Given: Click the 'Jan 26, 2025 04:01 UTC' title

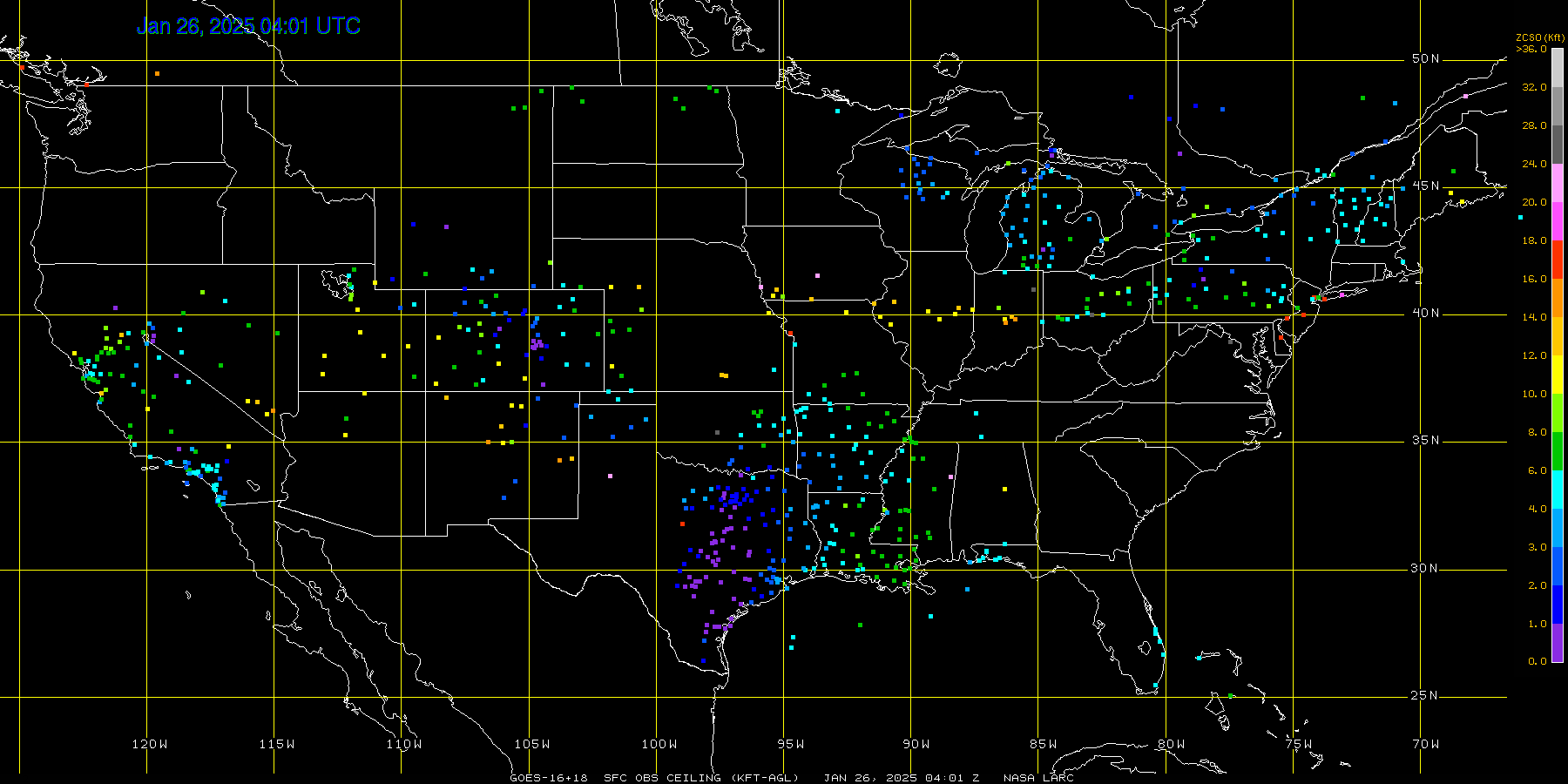Looking at the screenshot, I should 248,26.
